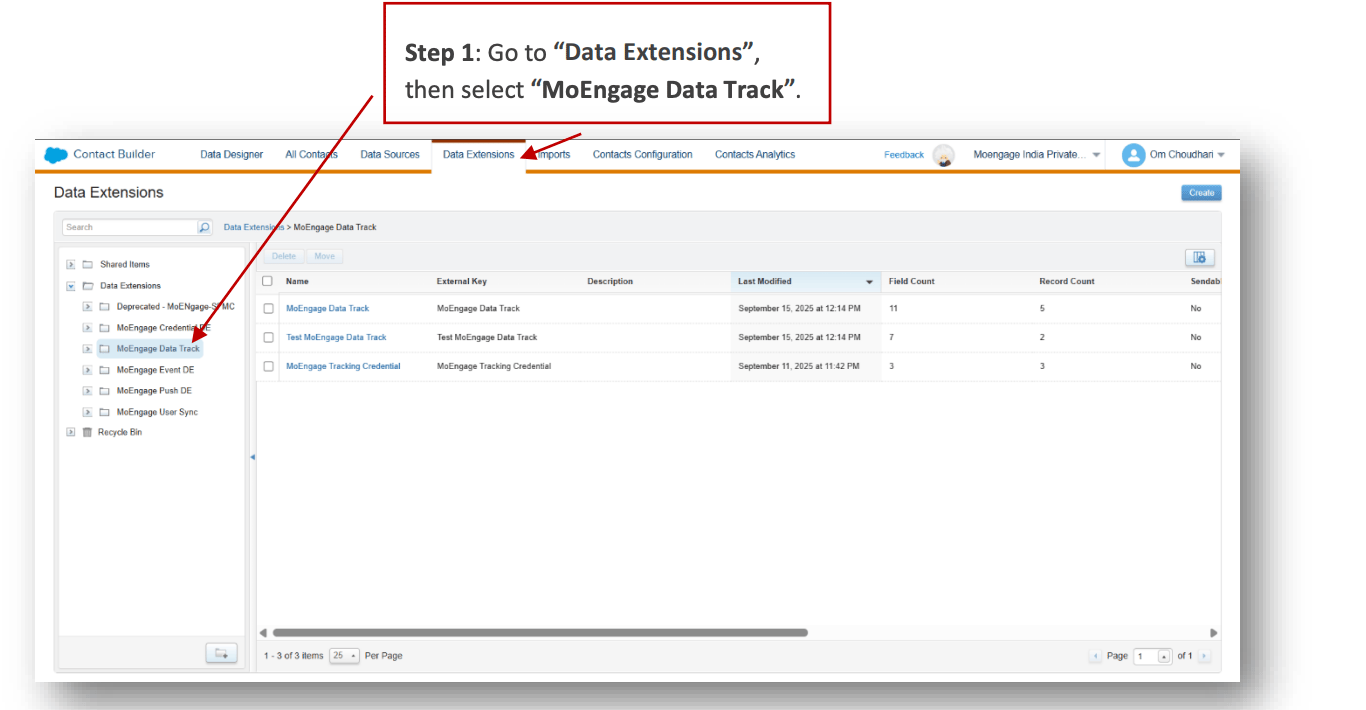
Task: Open the Last Modified sort arrow
Action: pos(869,282)
